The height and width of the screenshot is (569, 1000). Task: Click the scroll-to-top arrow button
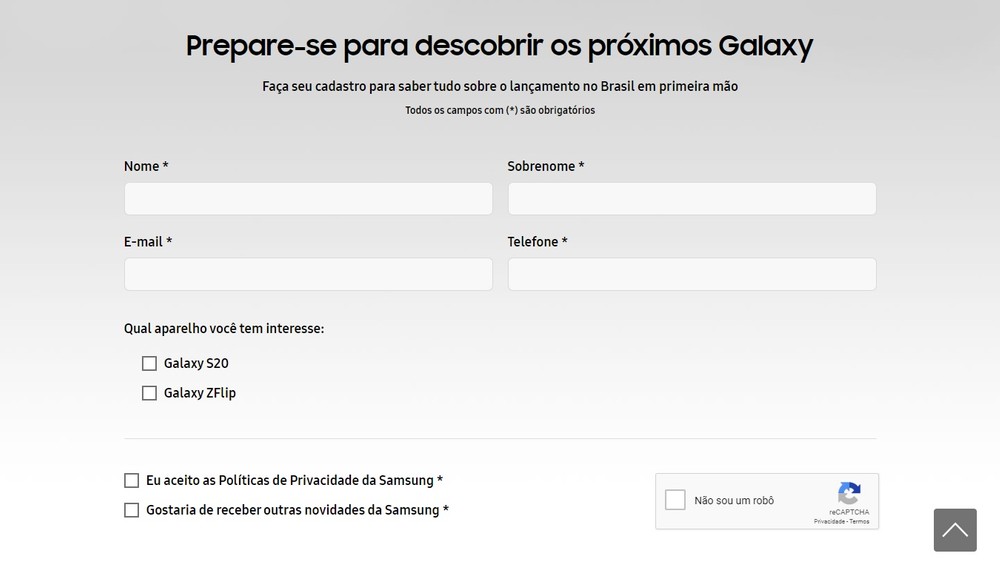pyautogui.click(x=955, y=530)
